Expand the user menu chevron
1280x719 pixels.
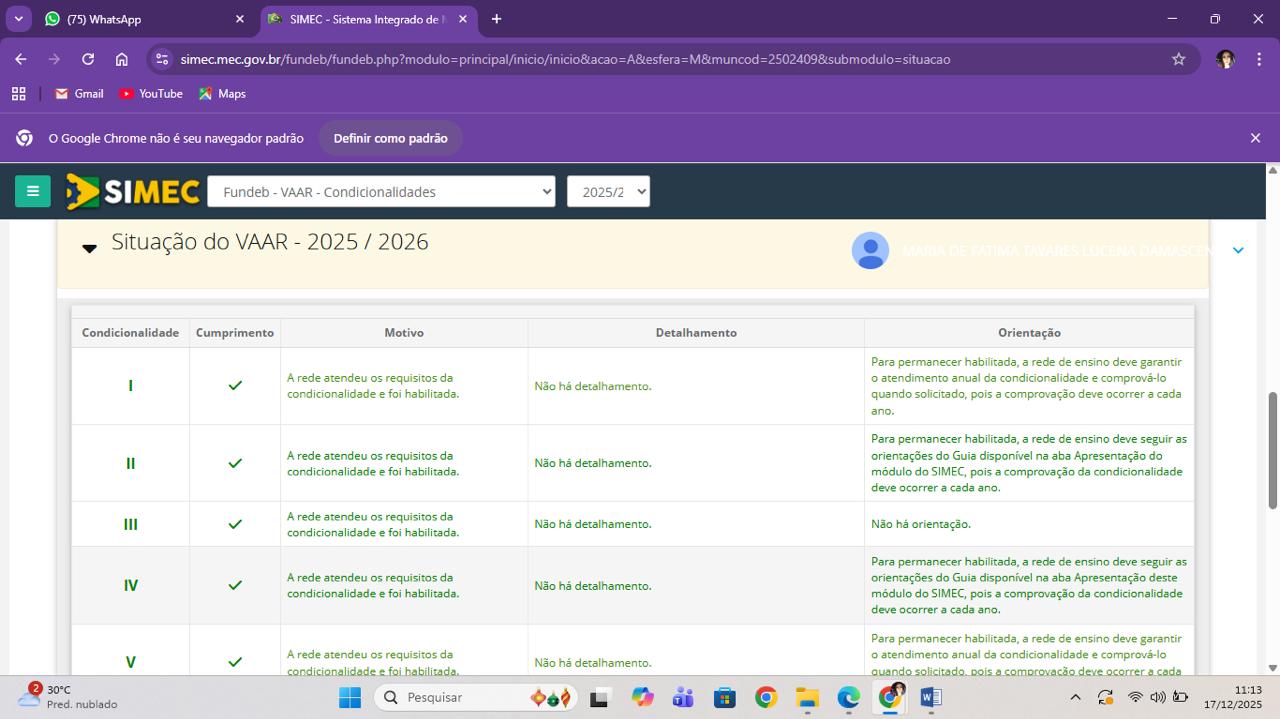[x=1238, y=250]
